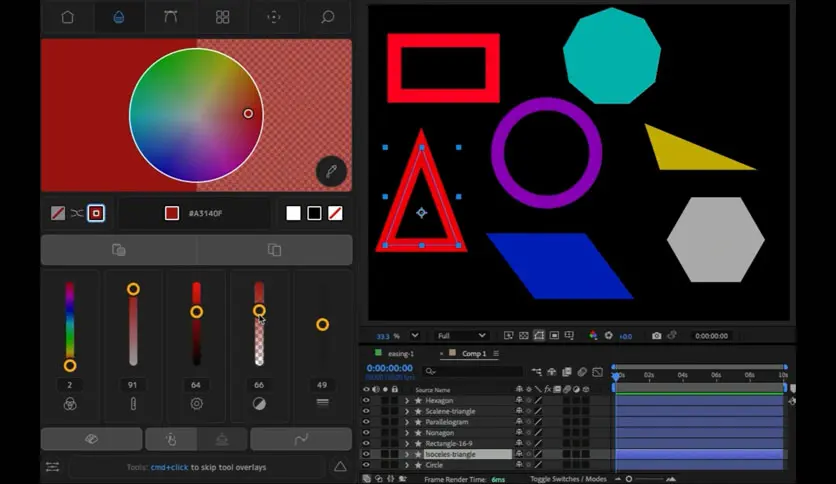Image resolution: width=836 pixels, height=484 pixels.
Task: Click the preview time 0:00:00:00 in the viewer
Action: (x=711, y=336)
